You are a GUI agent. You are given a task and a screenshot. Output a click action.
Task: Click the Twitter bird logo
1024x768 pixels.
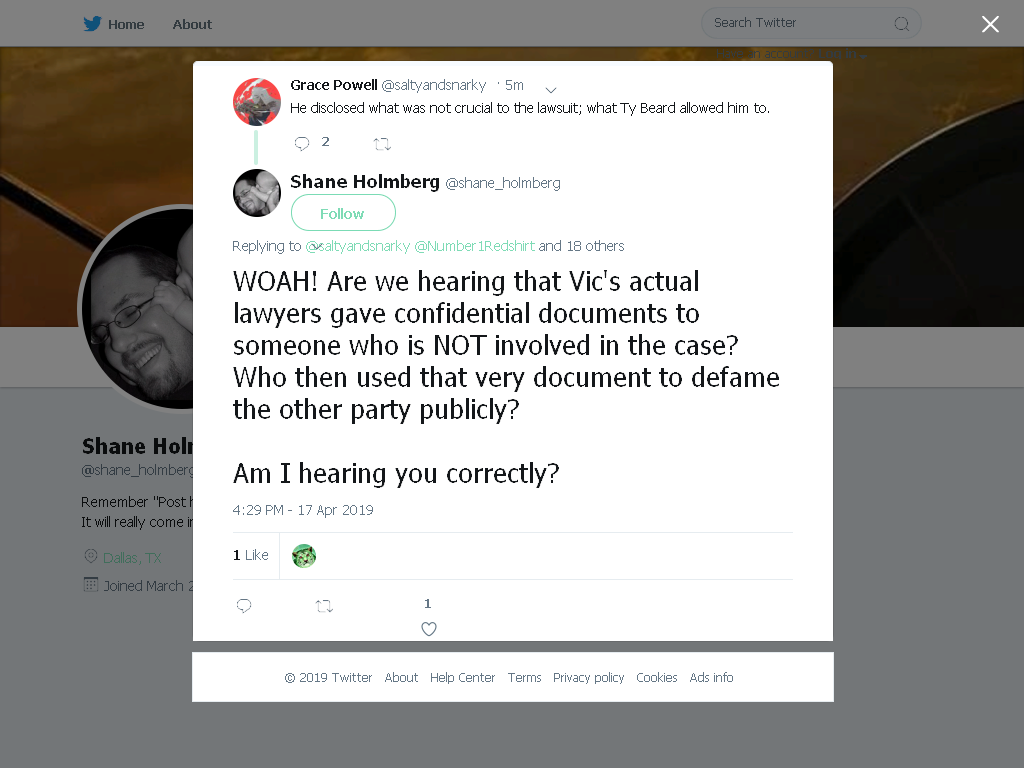tap(92, 24)
